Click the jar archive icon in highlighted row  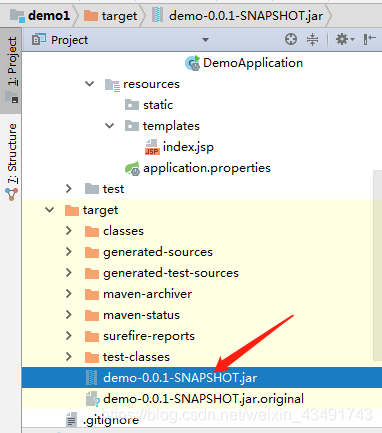91,378
